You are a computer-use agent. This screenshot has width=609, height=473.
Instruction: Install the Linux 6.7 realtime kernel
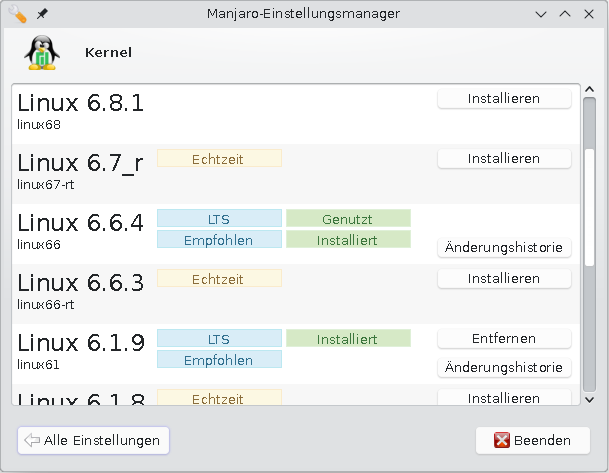tap(504, 159)
